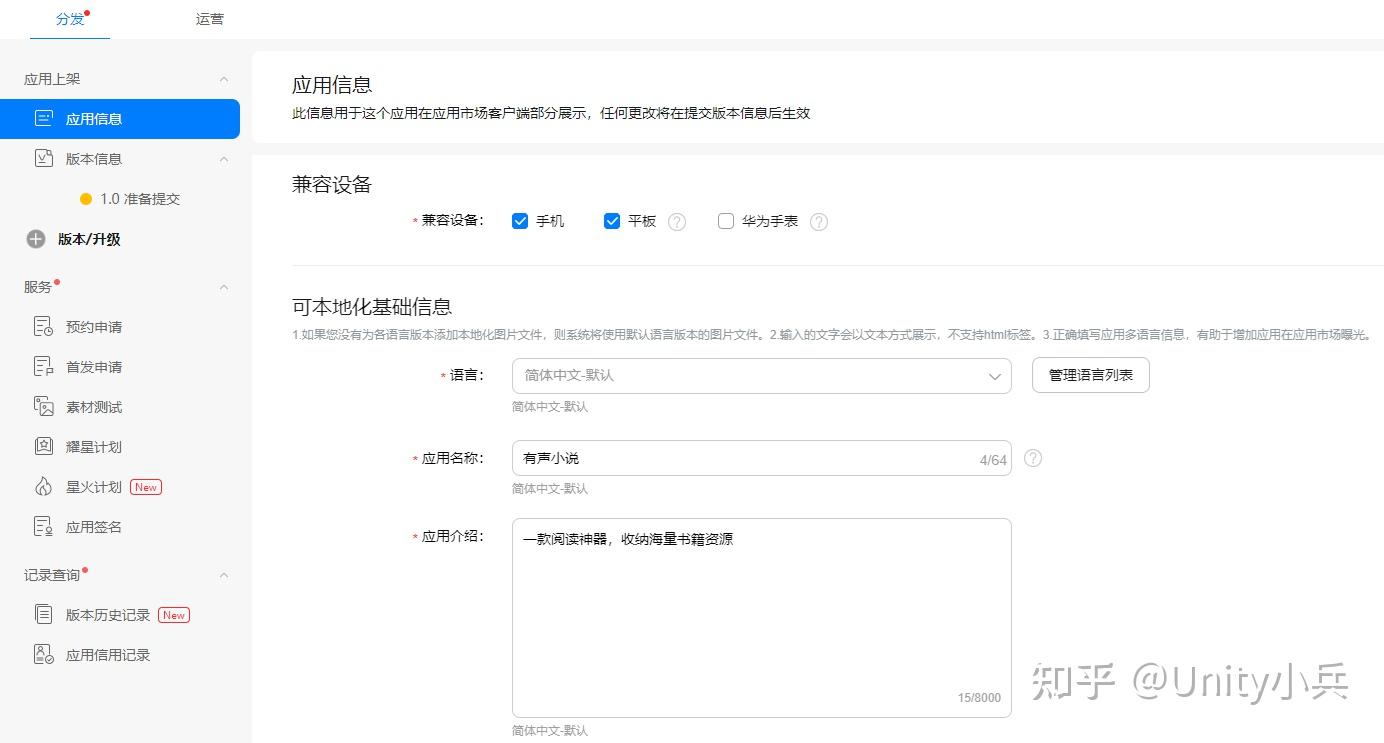Click the 素材测试 image icon

click(x=43, y=407)
